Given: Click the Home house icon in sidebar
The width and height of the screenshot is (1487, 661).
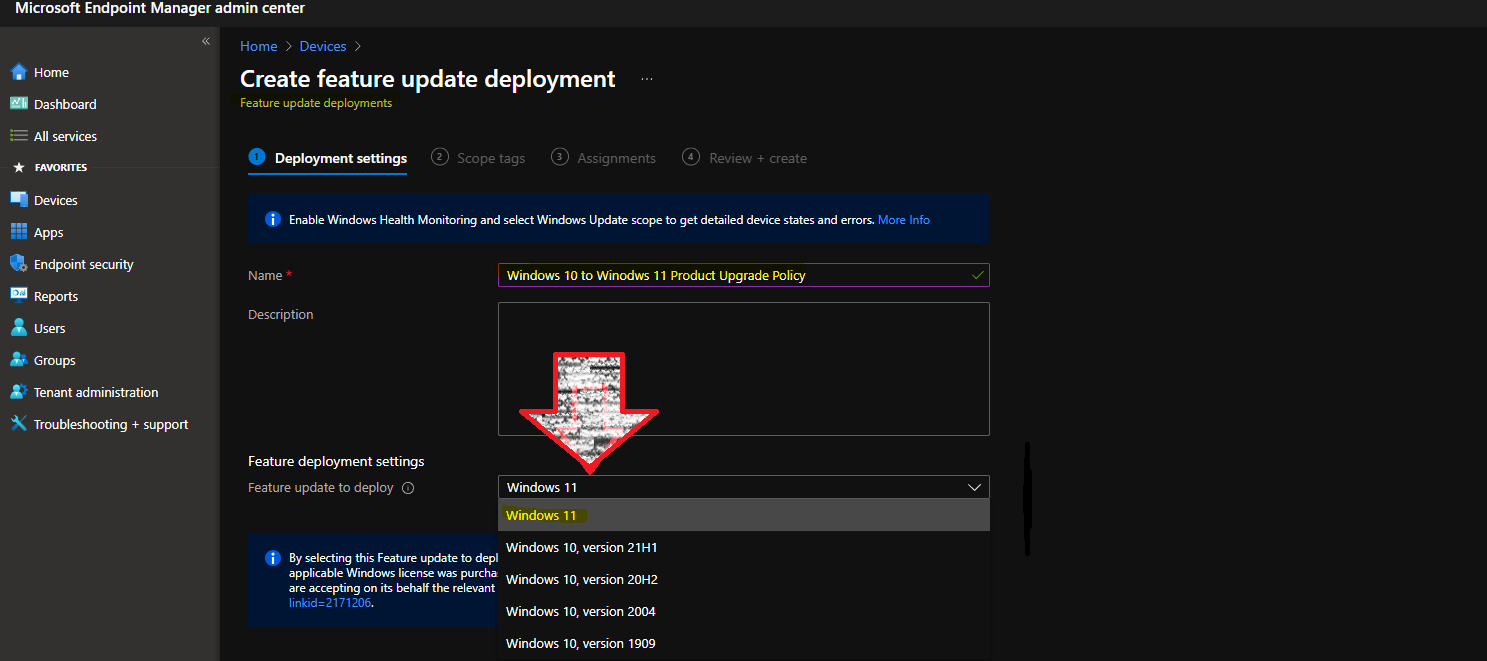Looking at the screenshot, I should 18,72.
